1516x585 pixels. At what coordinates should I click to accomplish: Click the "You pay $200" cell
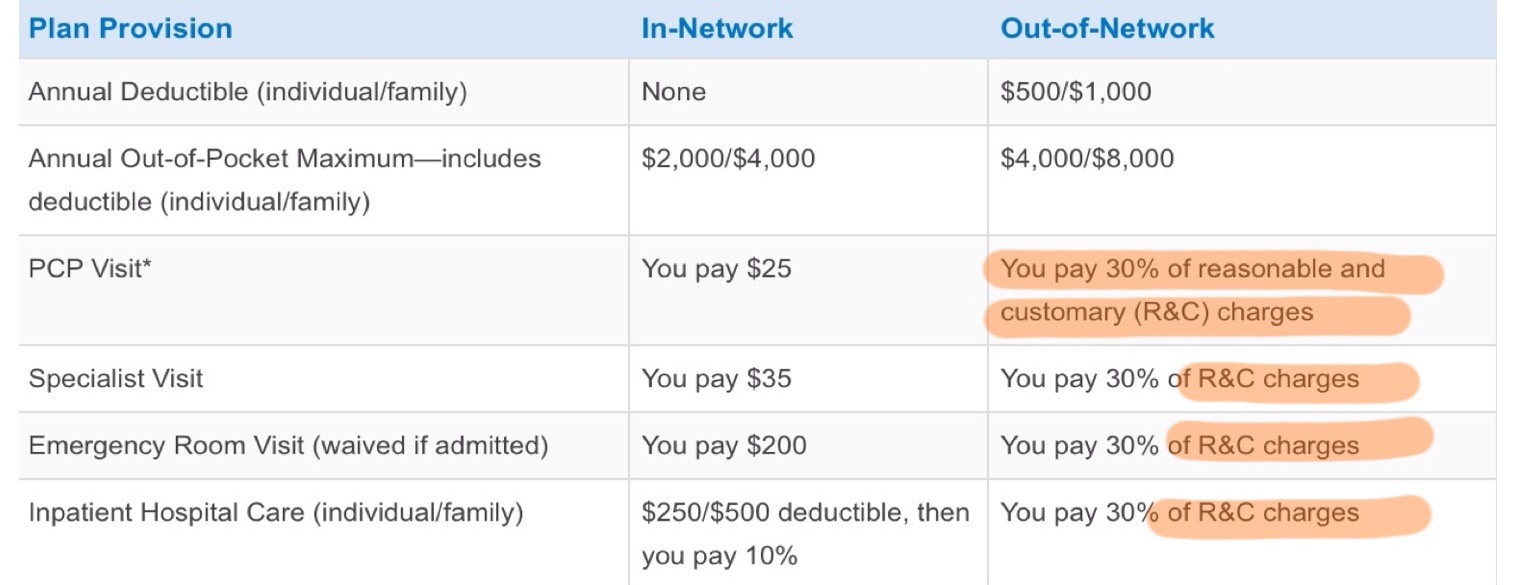(x=724, y=445)
